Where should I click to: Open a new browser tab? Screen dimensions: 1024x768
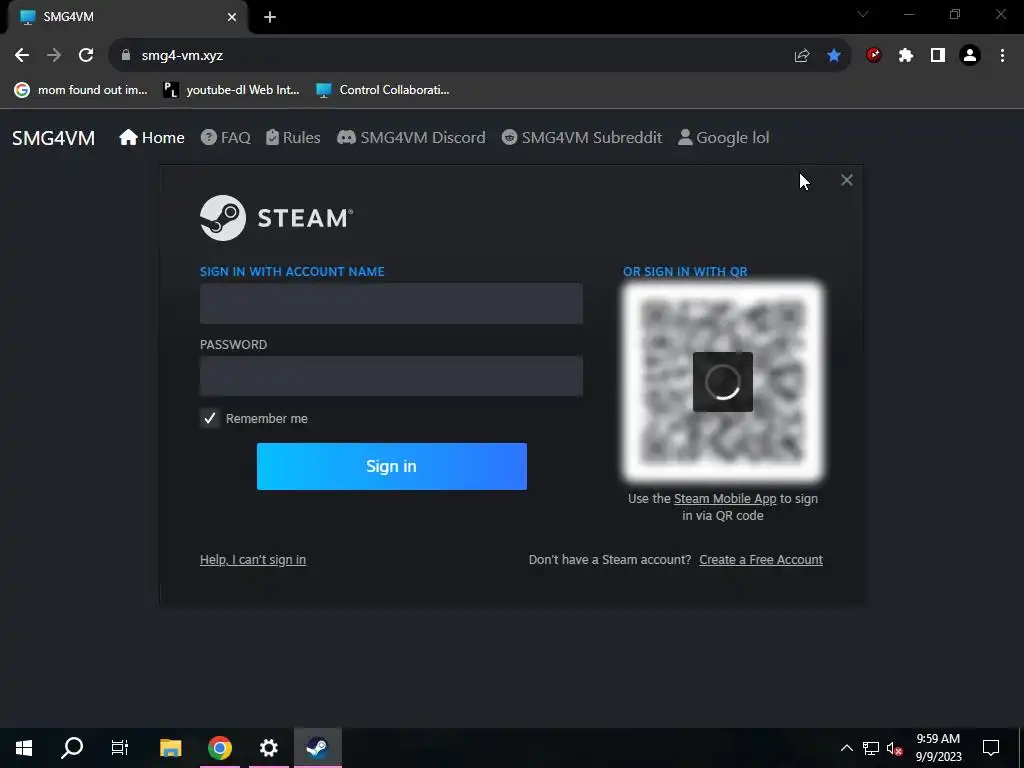[x=270, y=17]
